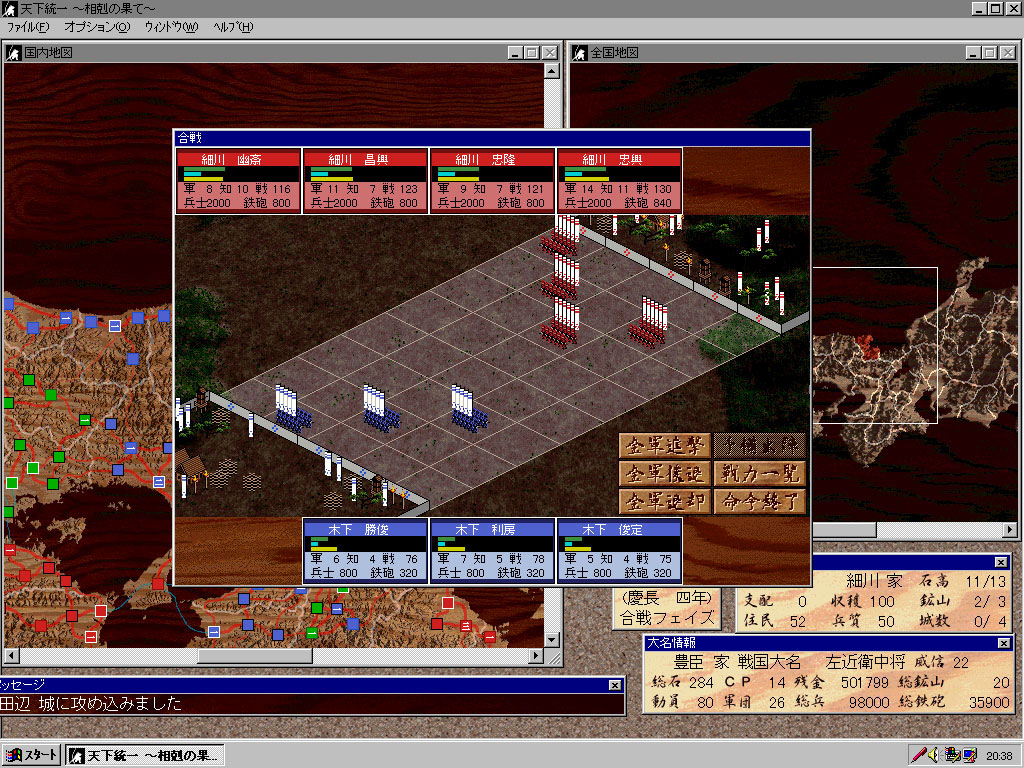Open the オプション(O) menu
This screenshot has height=768, width=1024.
97,26
